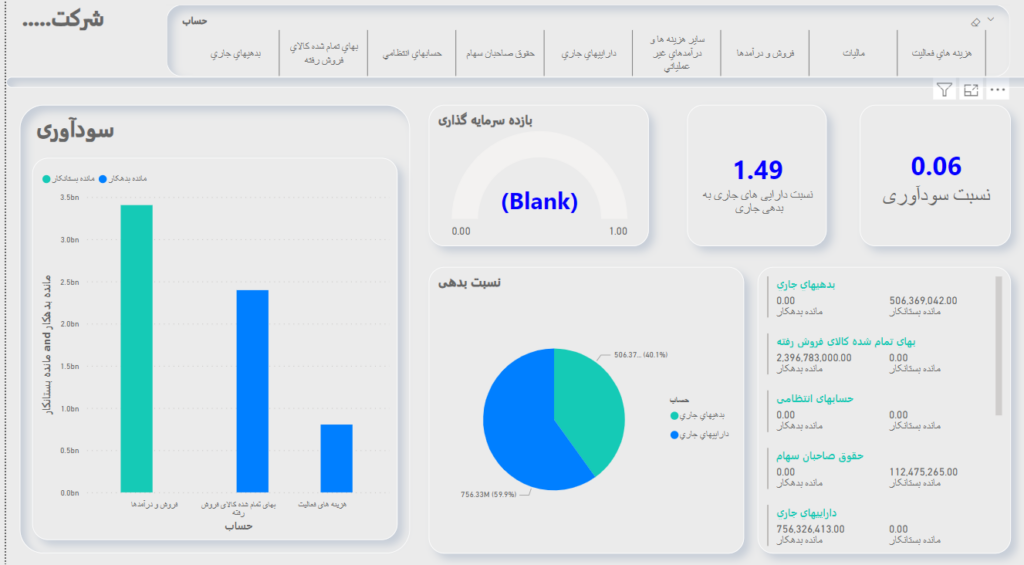This screenshot has width=1024, height=565.
Task: Click the 506,369,042.00 value
Action: click(923, 301)
